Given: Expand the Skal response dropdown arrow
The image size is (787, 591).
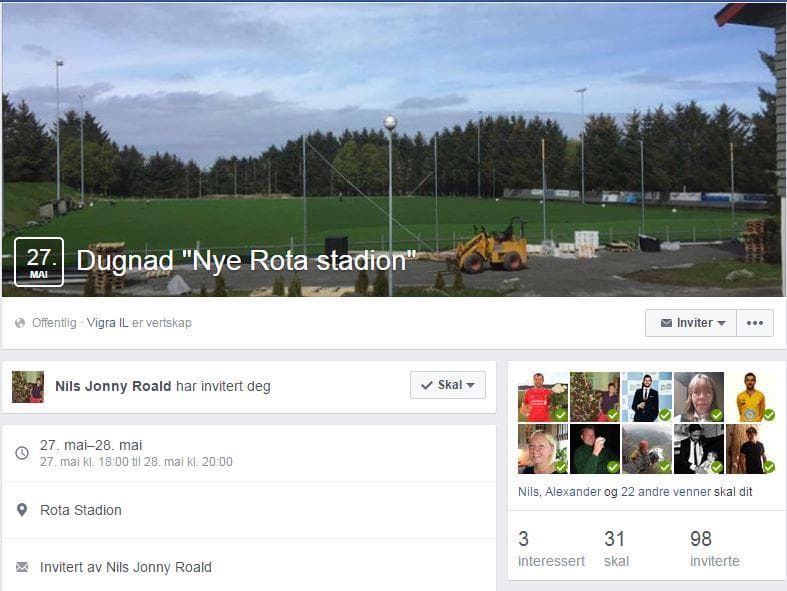Looking at the screenshot, I should (x=470, y=385).
